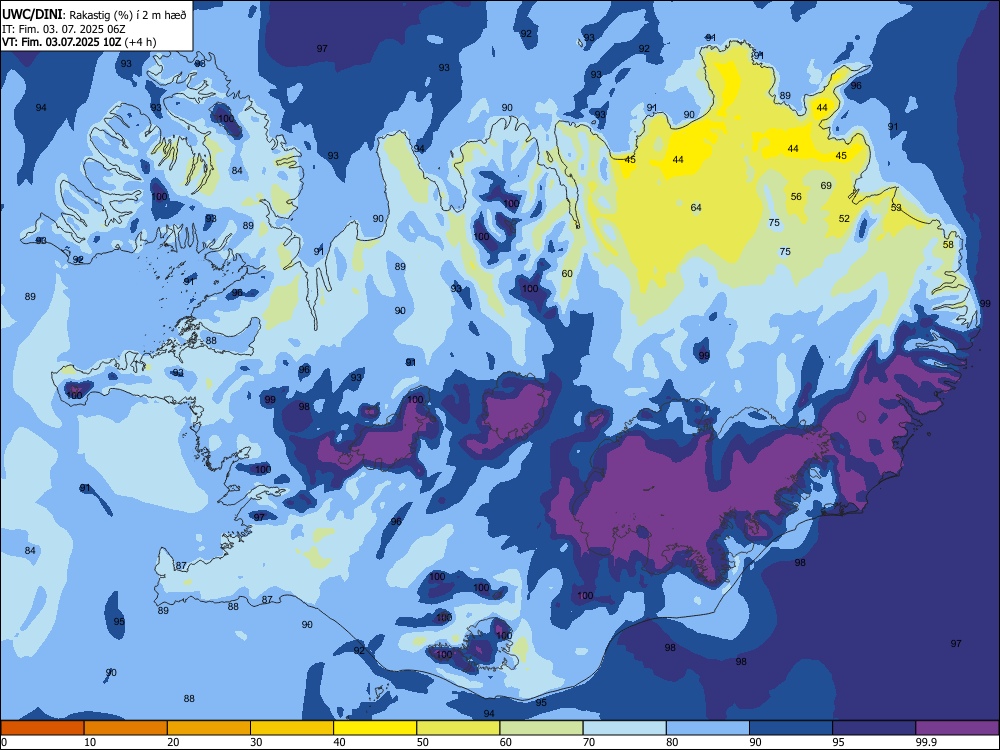Choose the light green 60–70 legend swatch
This screenshot has width=1000, height=750.
pos(541,728)
